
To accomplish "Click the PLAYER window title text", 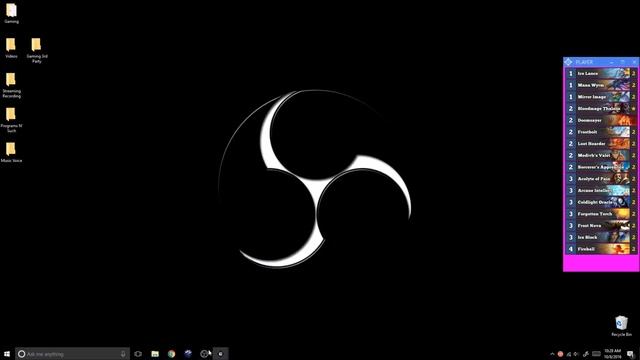I will click(x=584, y=62).
